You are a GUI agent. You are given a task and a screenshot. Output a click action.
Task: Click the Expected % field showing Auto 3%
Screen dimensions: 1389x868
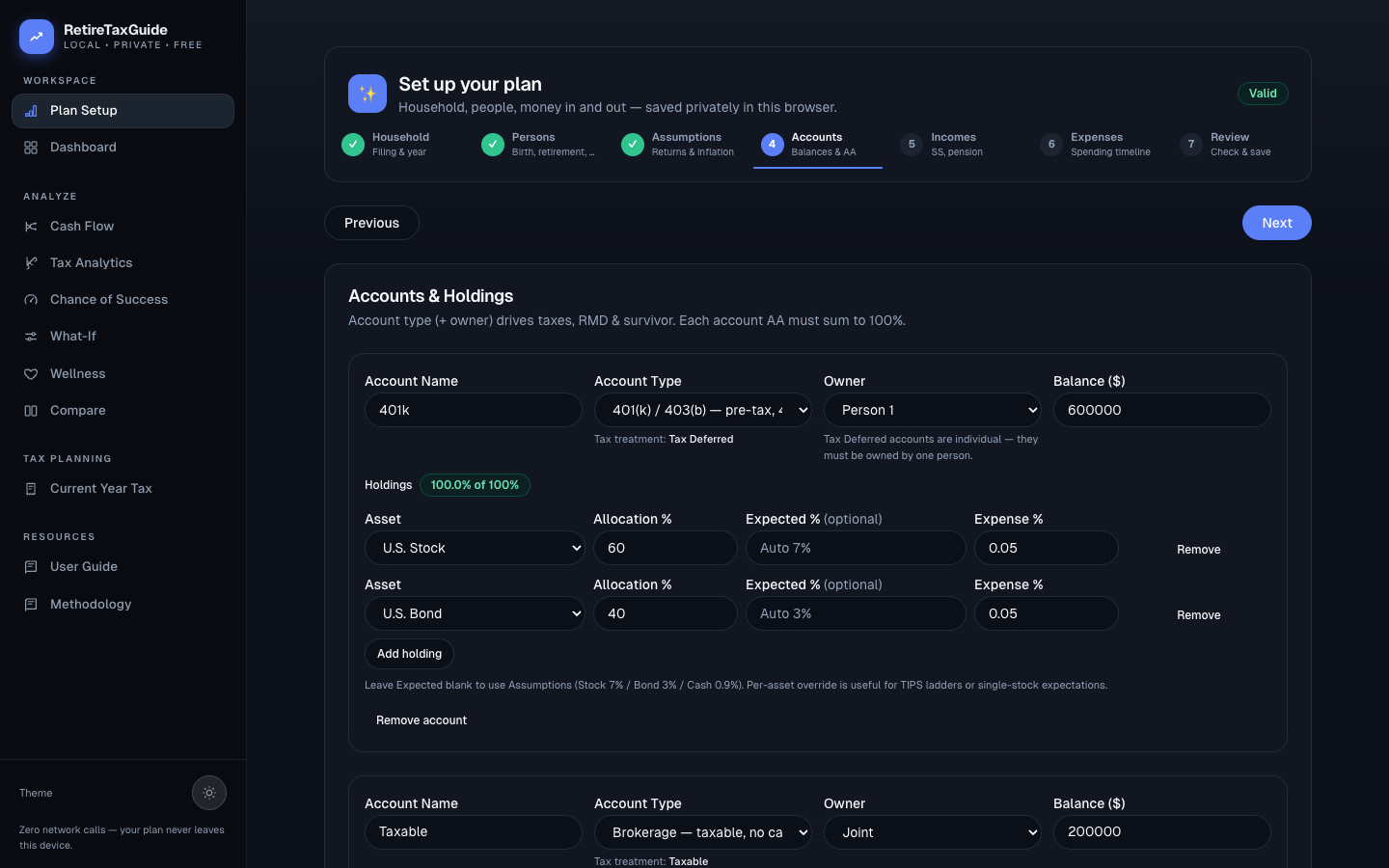pos(856,613)
